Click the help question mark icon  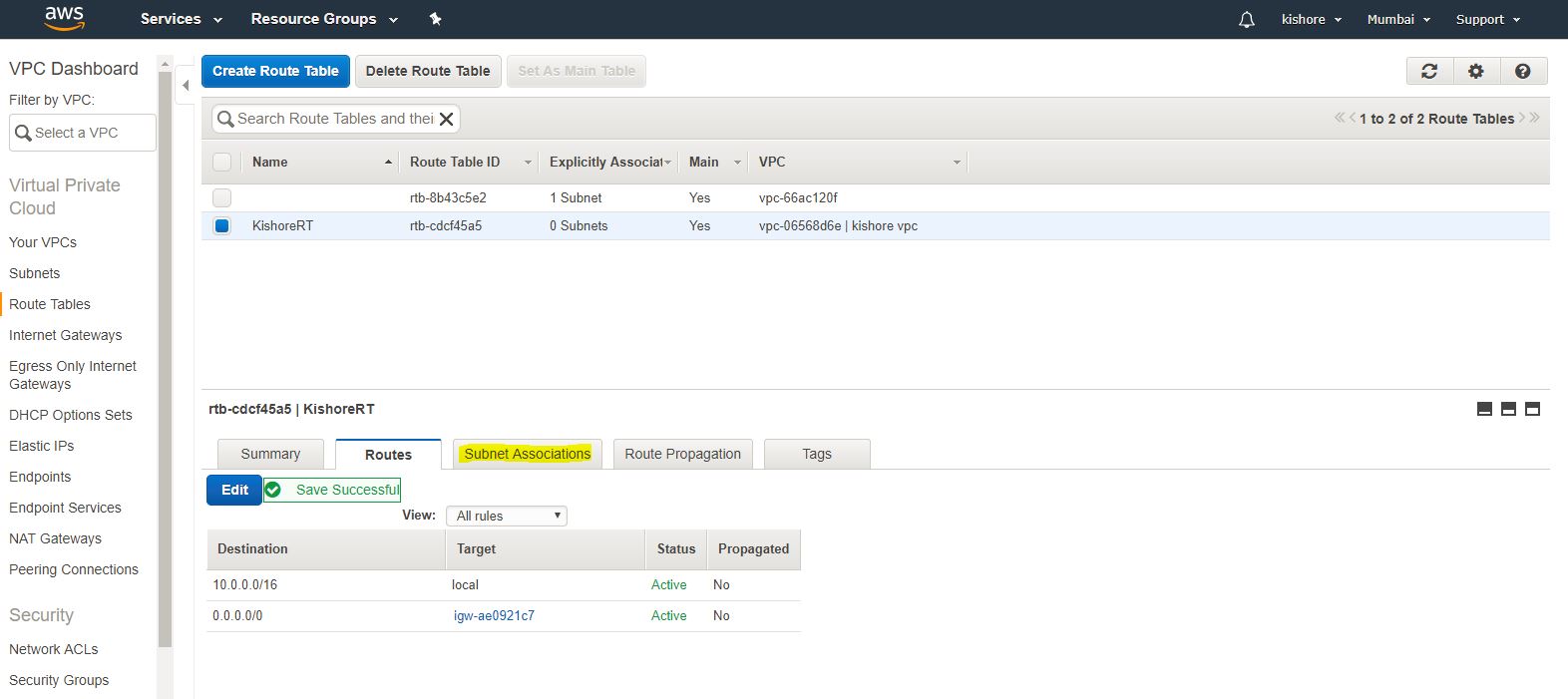[x=1522, y=71]
